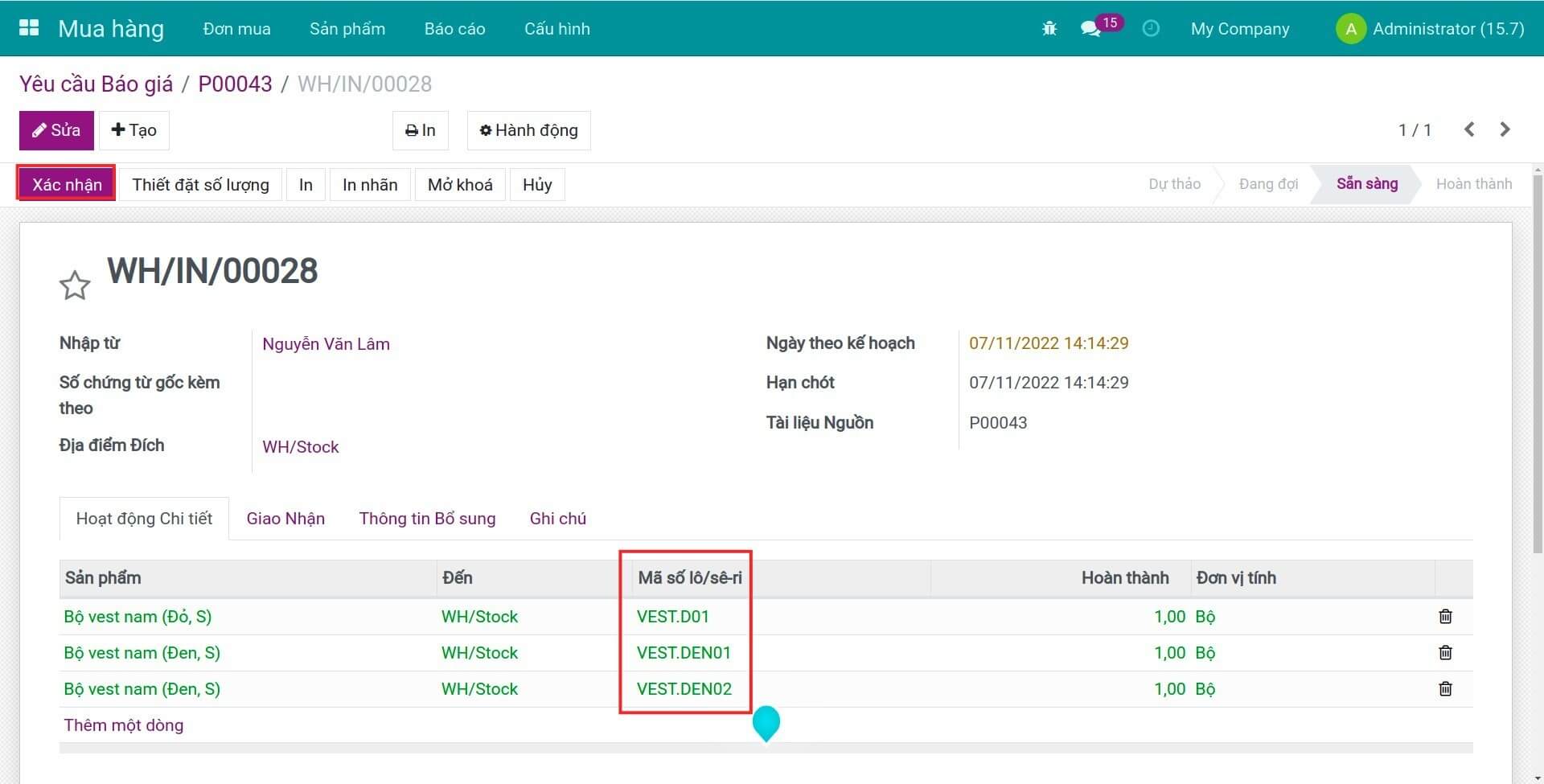This screenshot has width=1544, height=784.
Task: Switch to the Giao Nhận tab
Action: (285, 519)
